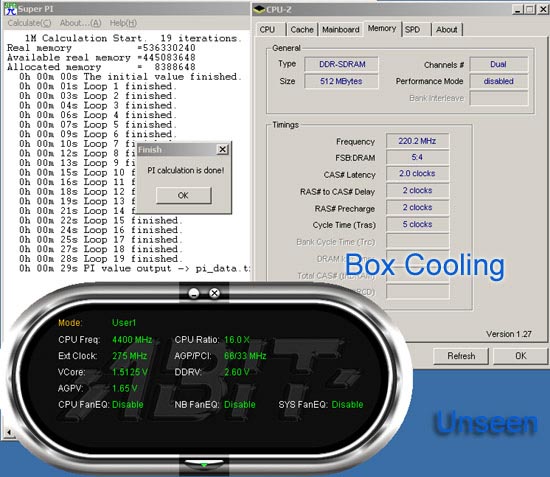Screen dimensions: 550x477
Task: Click the 66/33 MHz AGP/PCI value
Action: pos(245,356)
